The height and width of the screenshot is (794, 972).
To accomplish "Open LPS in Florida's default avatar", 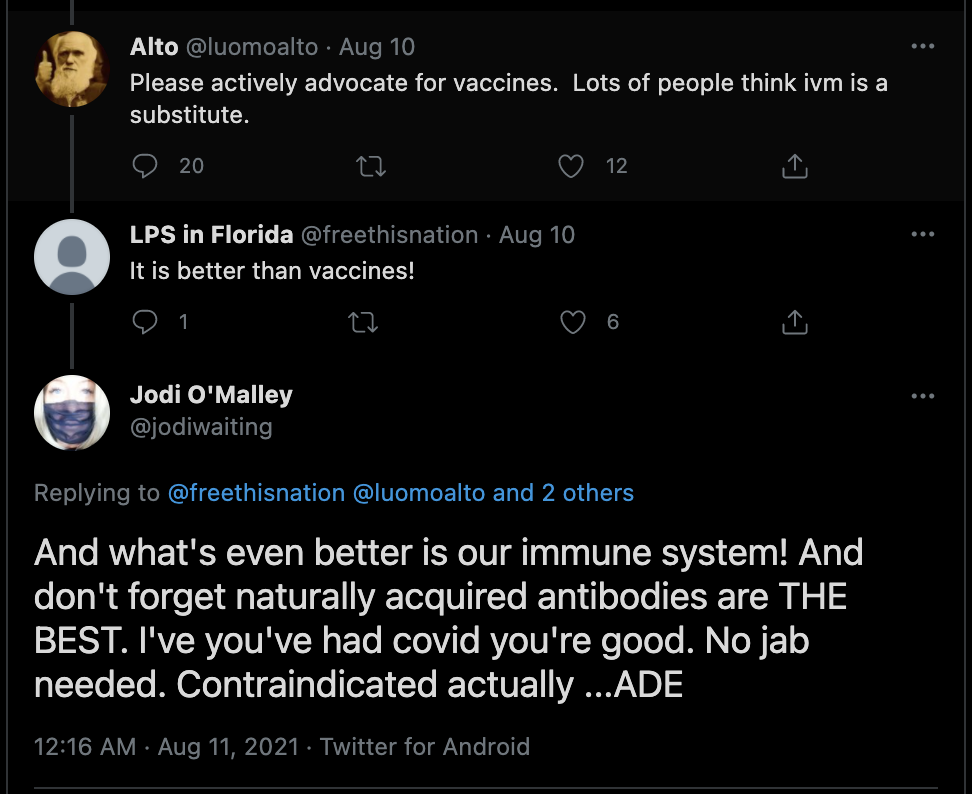I will (72, 257).
